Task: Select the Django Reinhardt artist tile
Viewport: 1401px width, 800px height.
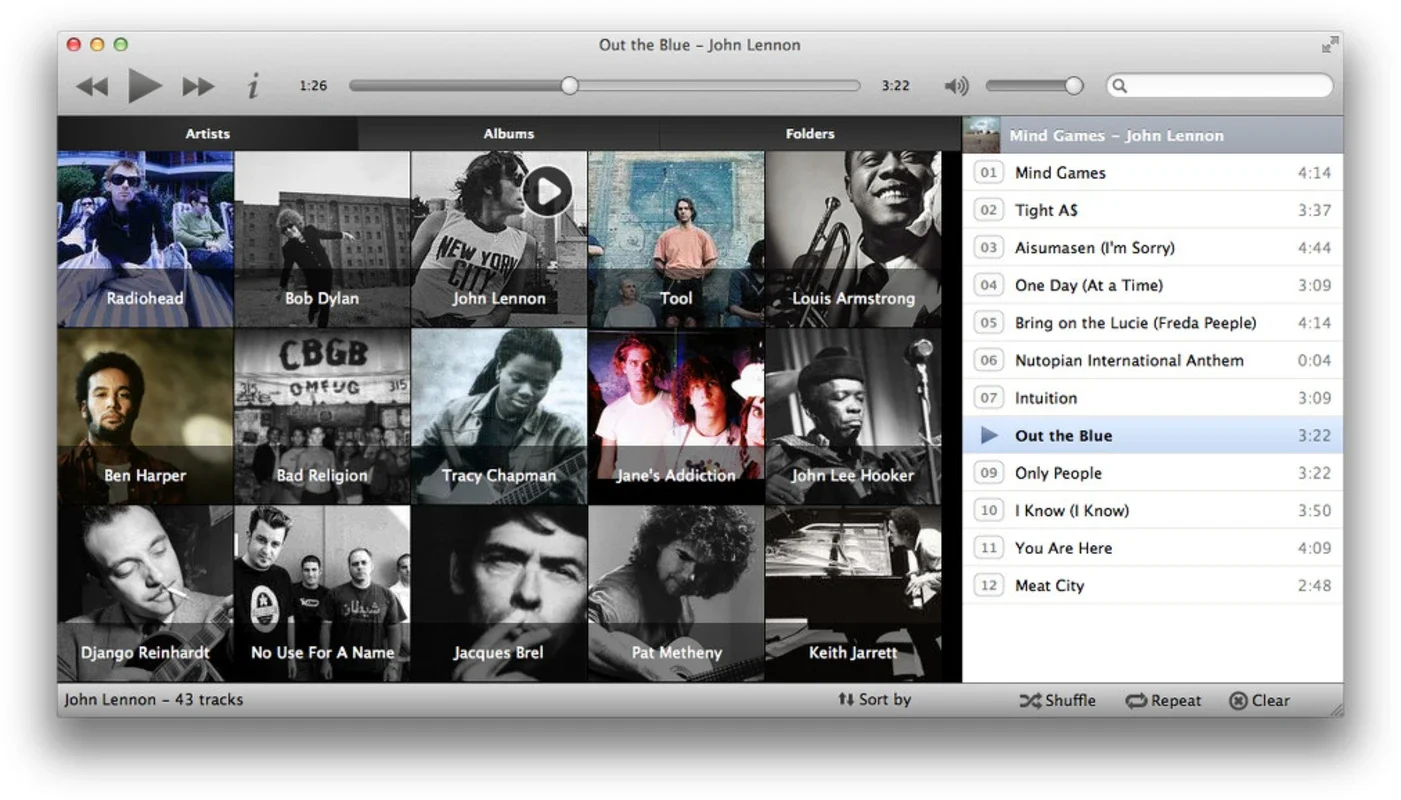Action: click(x=146, y=593)
